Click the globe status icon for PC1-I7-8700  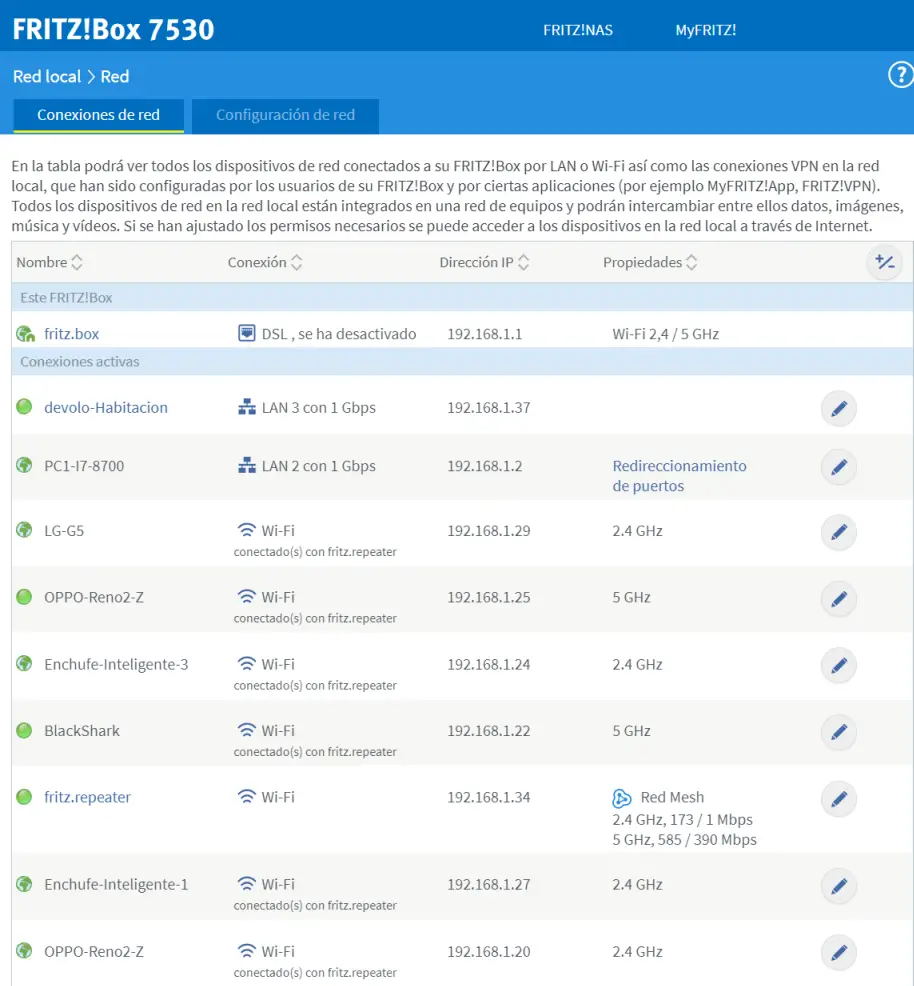tap(24, 465)
